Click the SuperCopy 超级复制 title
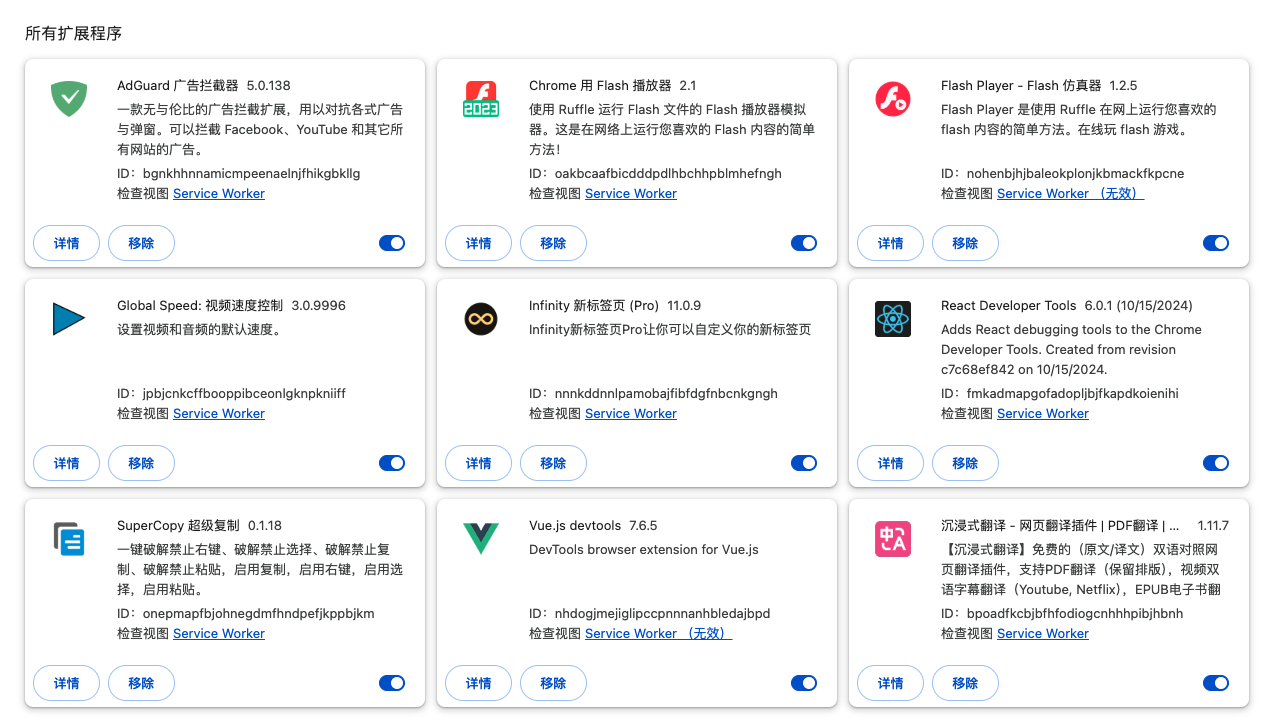The height and width of the screenshot is (728, 1277). pyautogui.click(x=178, y=525)
